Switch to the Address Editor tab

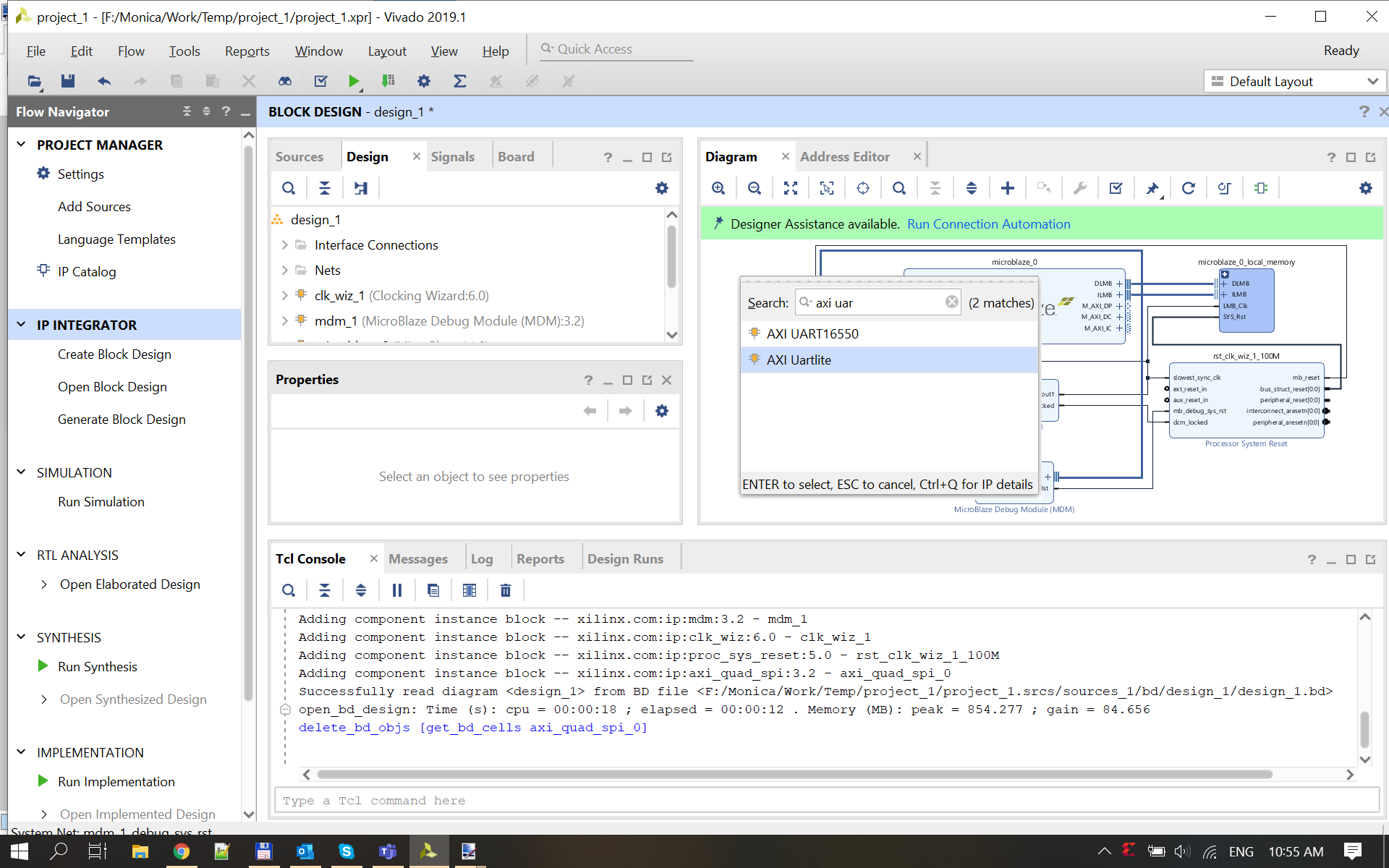click(845, 157)
